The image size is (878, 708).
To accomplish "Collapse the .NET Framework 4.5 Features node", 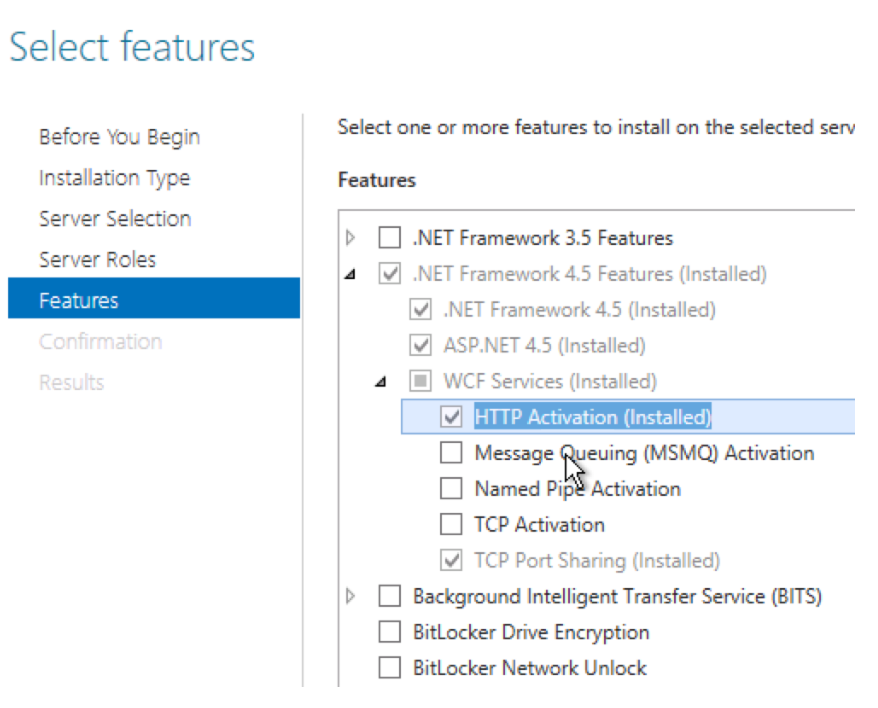I will (x=349, y=275).
